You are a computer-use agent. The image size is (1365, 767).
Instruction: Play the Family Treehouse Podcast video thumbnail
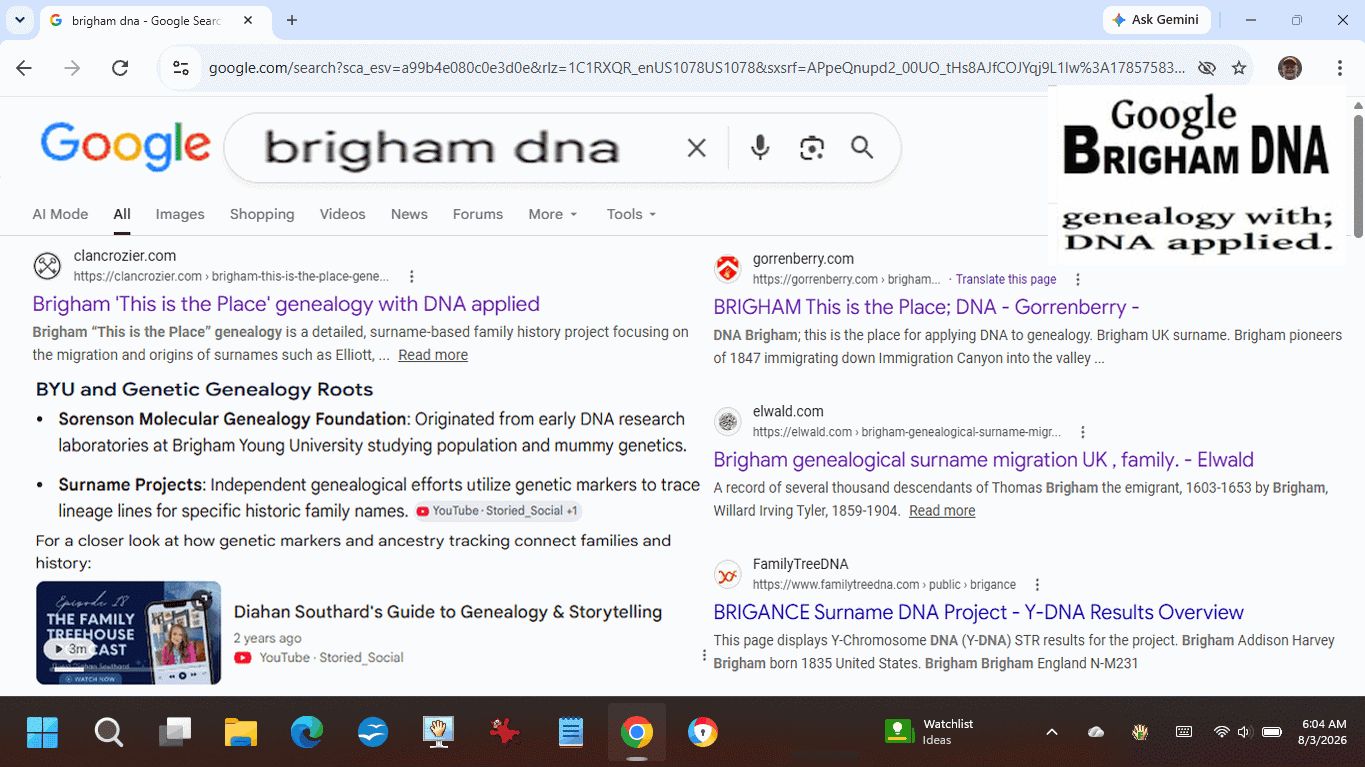tap(129, 633)
